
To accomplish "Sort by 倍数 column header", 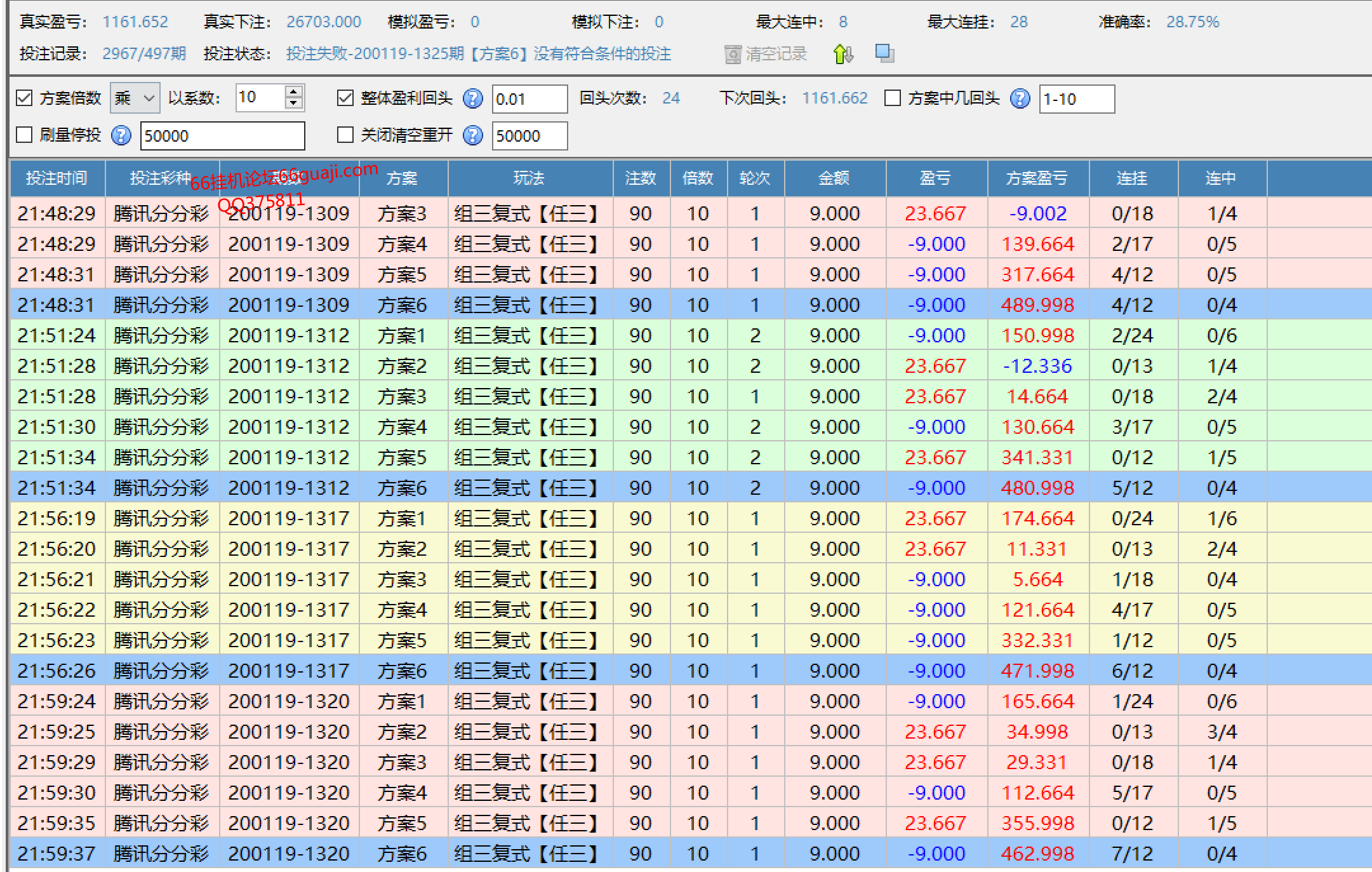I will pyautogui.click(x=698, y=178).
